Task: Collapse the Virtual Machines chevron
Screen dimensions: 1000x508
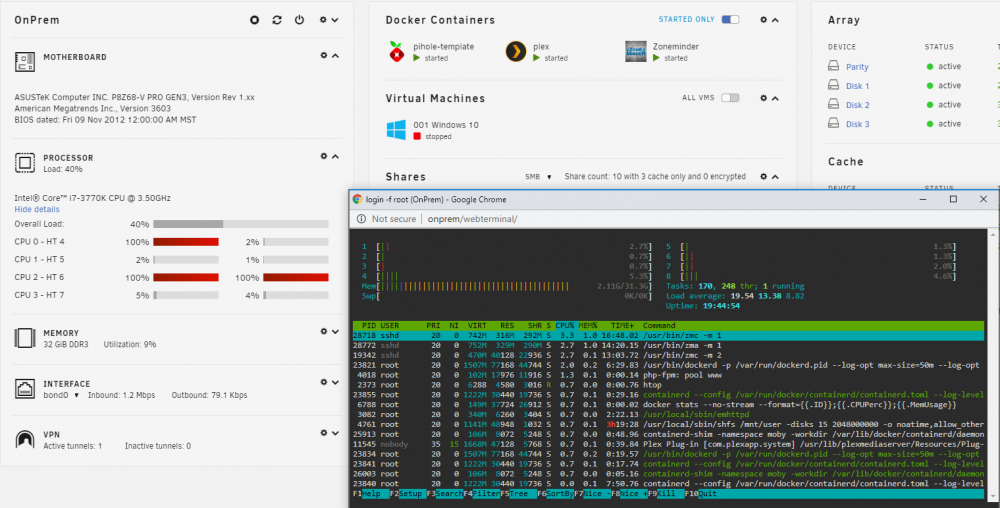Action: [x=776, y=98]
